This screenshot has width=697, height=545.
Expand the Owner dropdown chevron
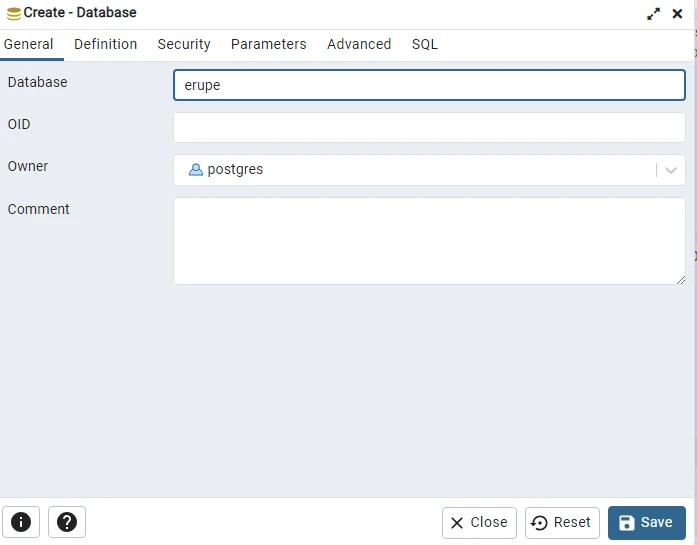coord(671,170)
